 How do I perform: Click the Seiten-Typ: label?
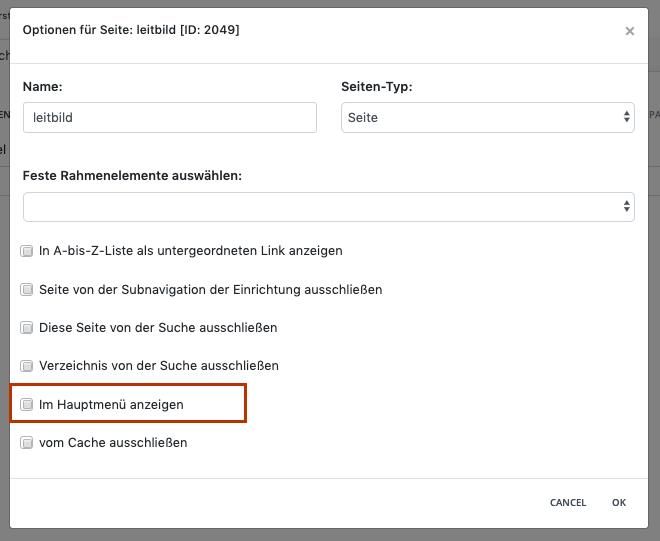377,86
